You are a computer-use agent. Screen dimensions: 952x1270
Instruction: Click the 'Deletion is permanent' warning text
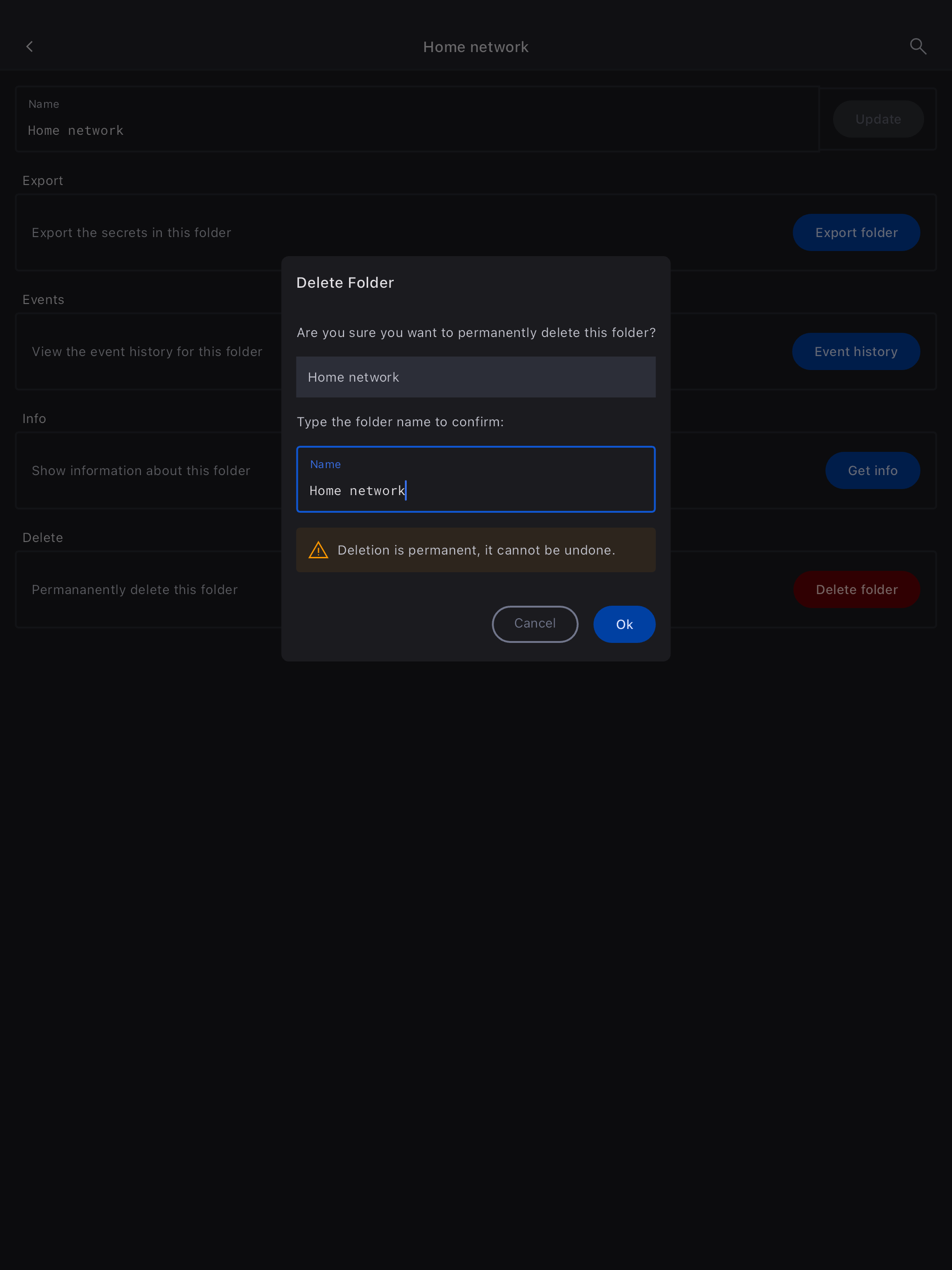point(476,550)
